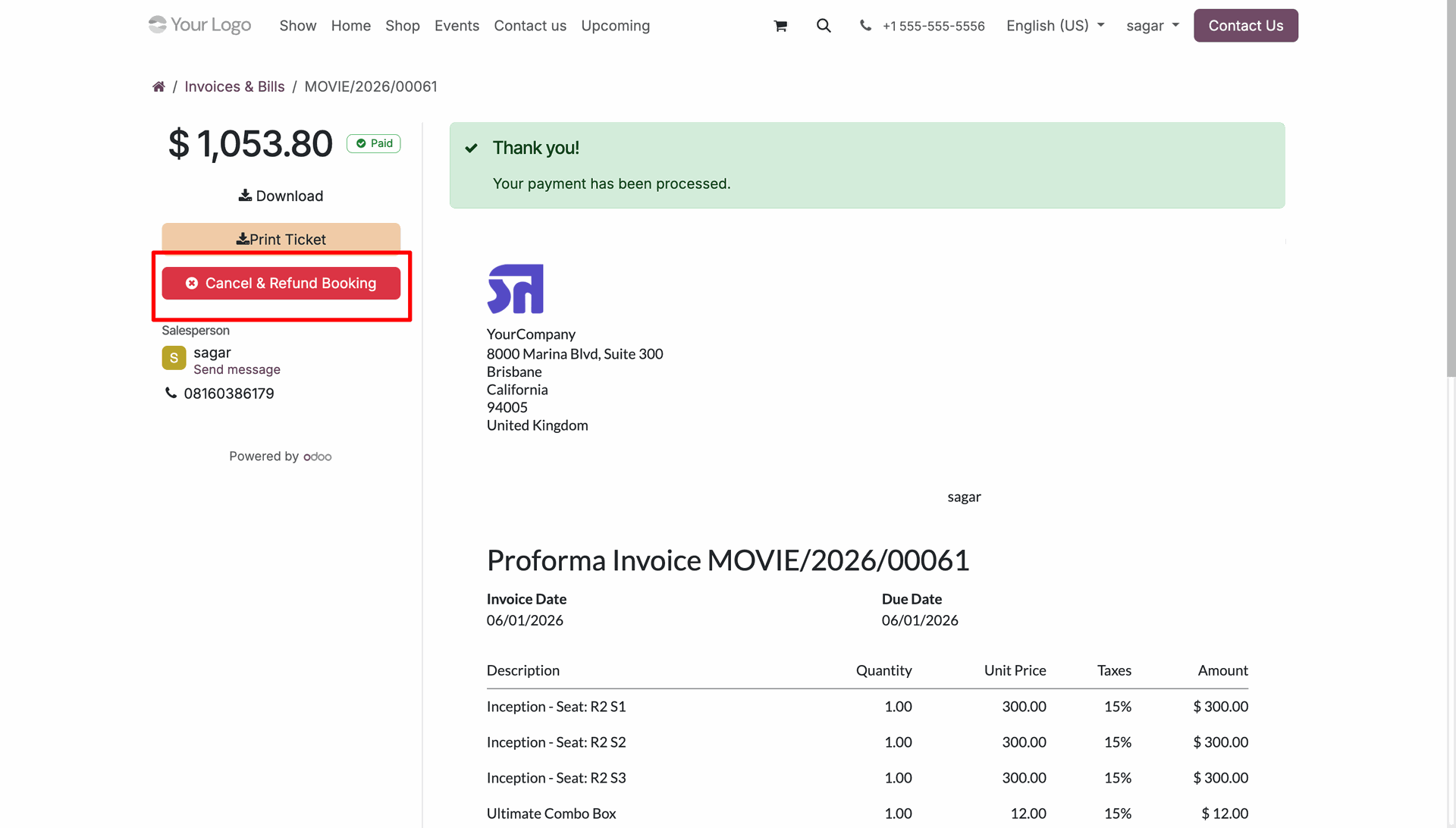The width and height of the screenshot is (1456, 828).
Task: Click the sagar salesperson avatar
Action: (x=174, y=358)
